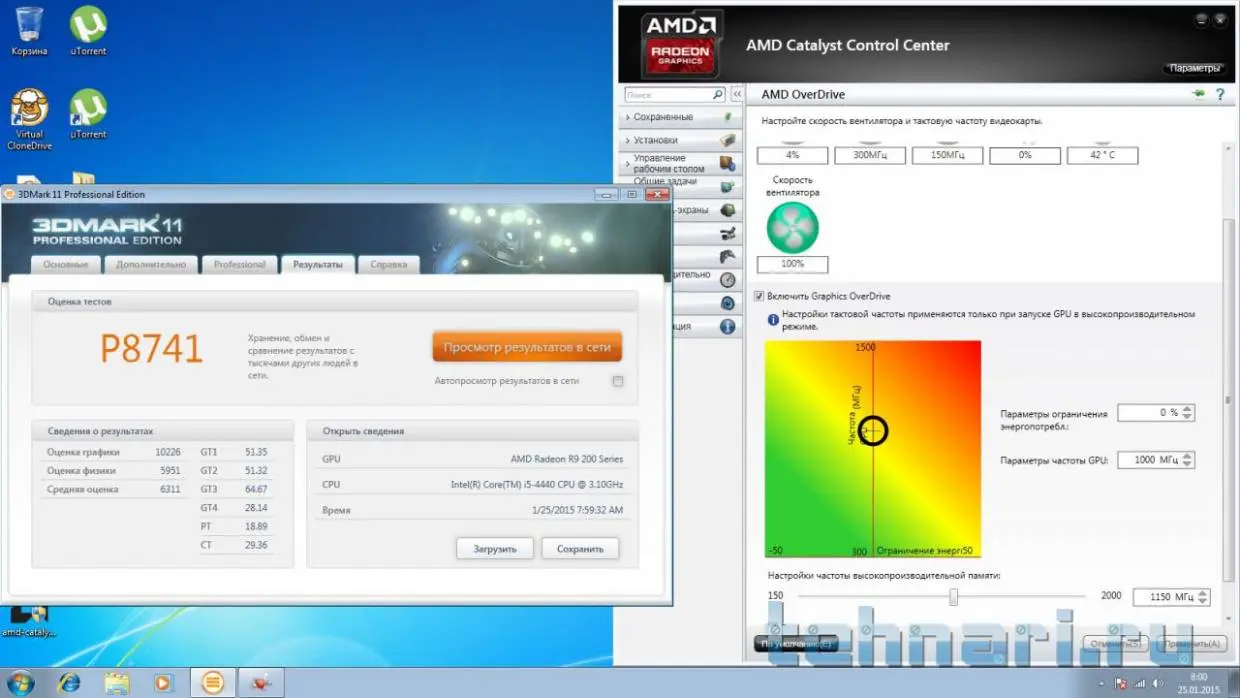Open the Windows Start menu
1240x698 pixels.
(20, 683)
